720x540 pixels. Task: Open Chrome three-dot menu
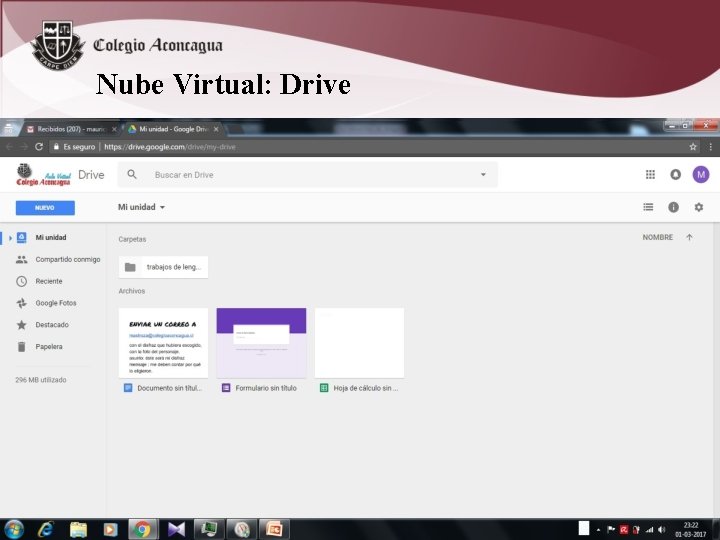pos(710,147)
